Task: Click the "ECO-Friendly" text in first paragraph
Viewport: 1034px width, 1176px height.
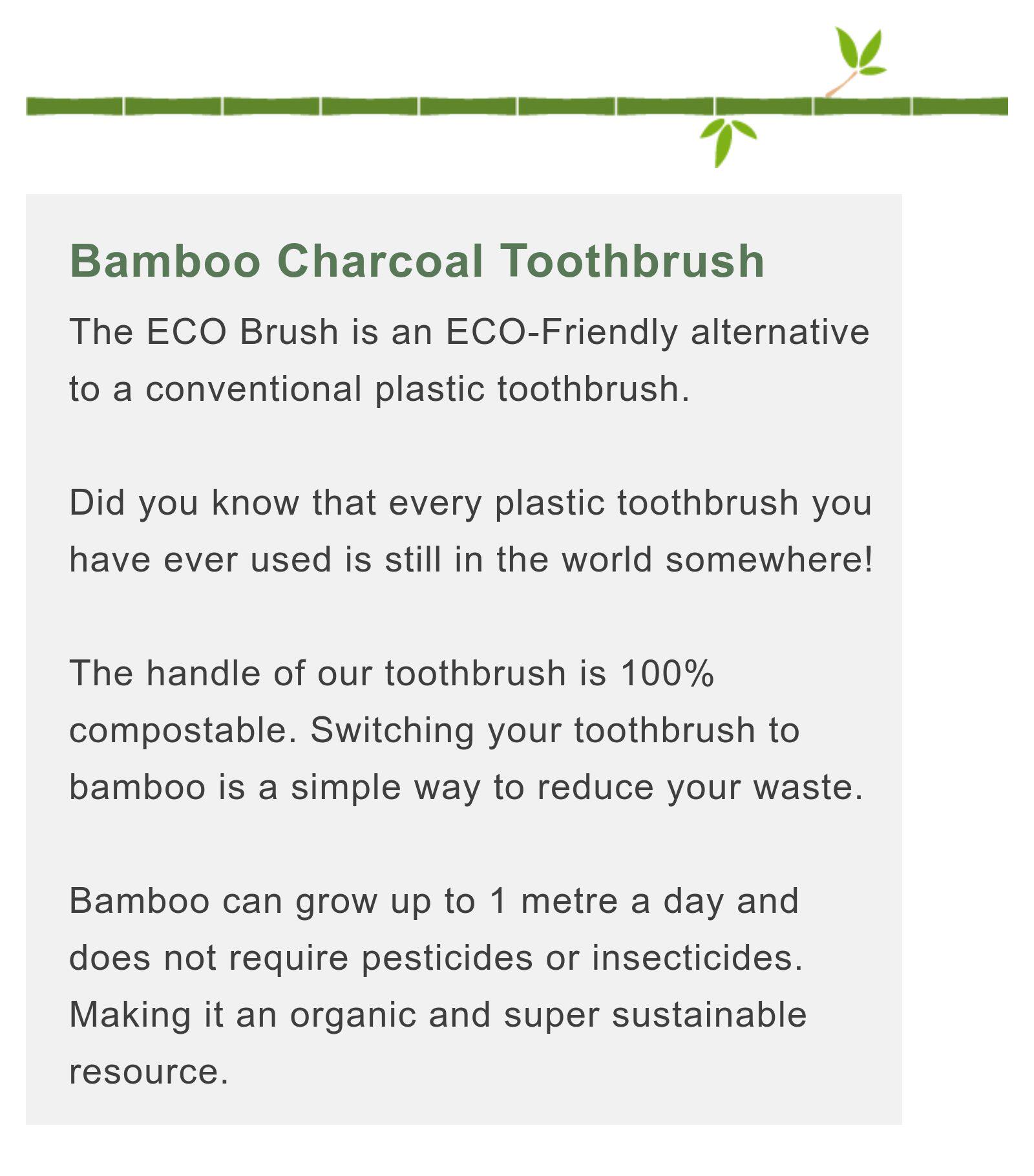Action: coord(561,332)
